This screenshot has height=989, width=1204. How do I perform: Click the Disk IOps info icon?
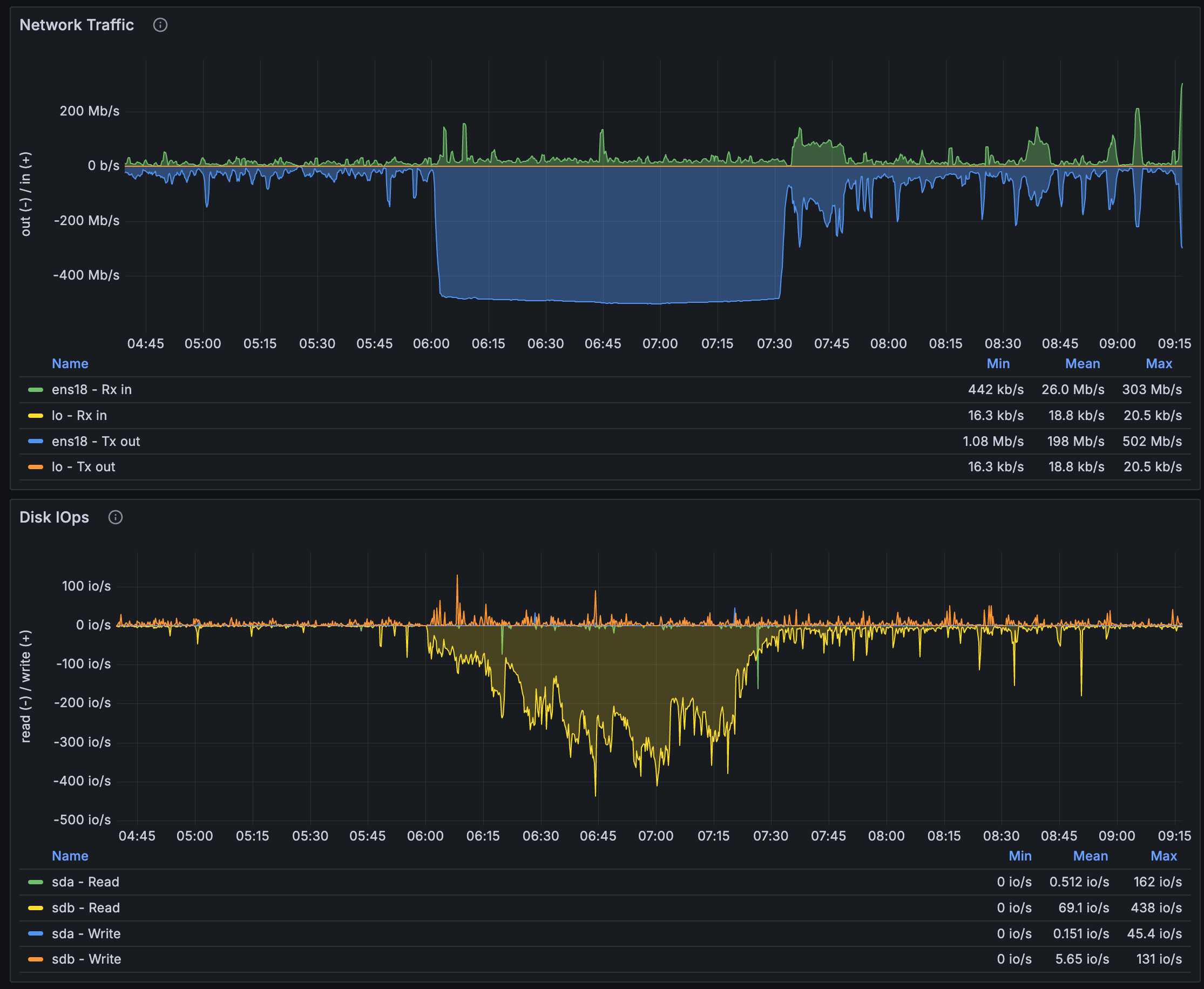[116, 517]
